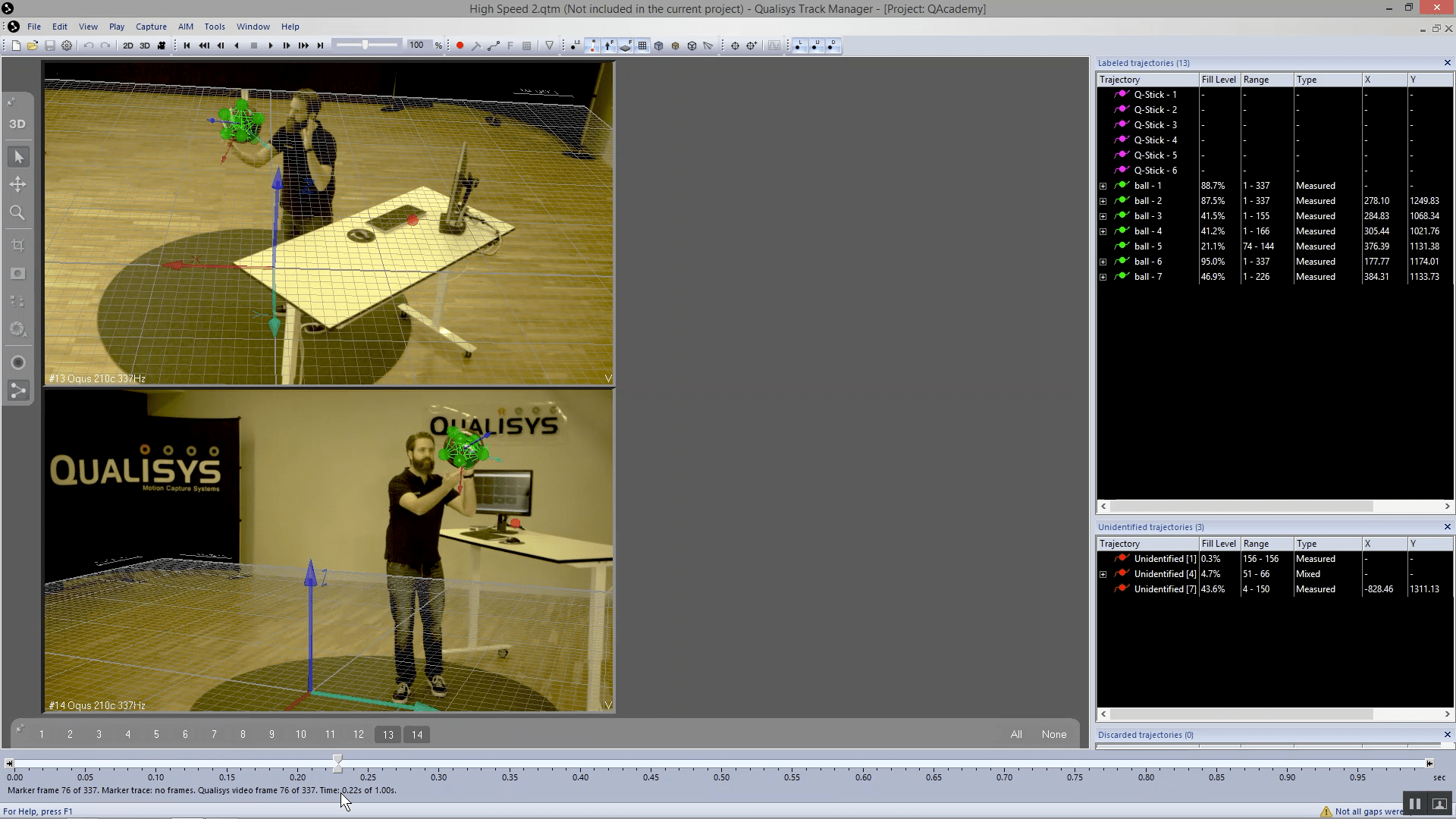The image size is (1456, 819).
Task: Adjust the playback speed slider
Action: (x=366, y=45)
